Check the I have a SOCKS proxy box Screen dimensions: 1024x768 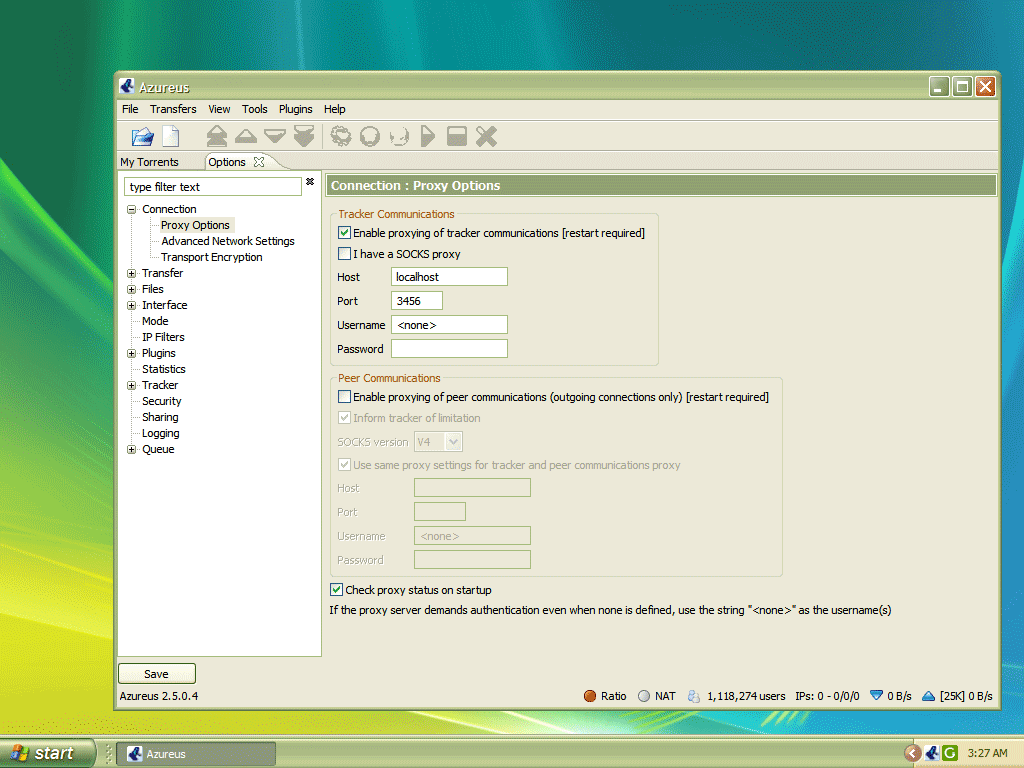click(344, 253)
